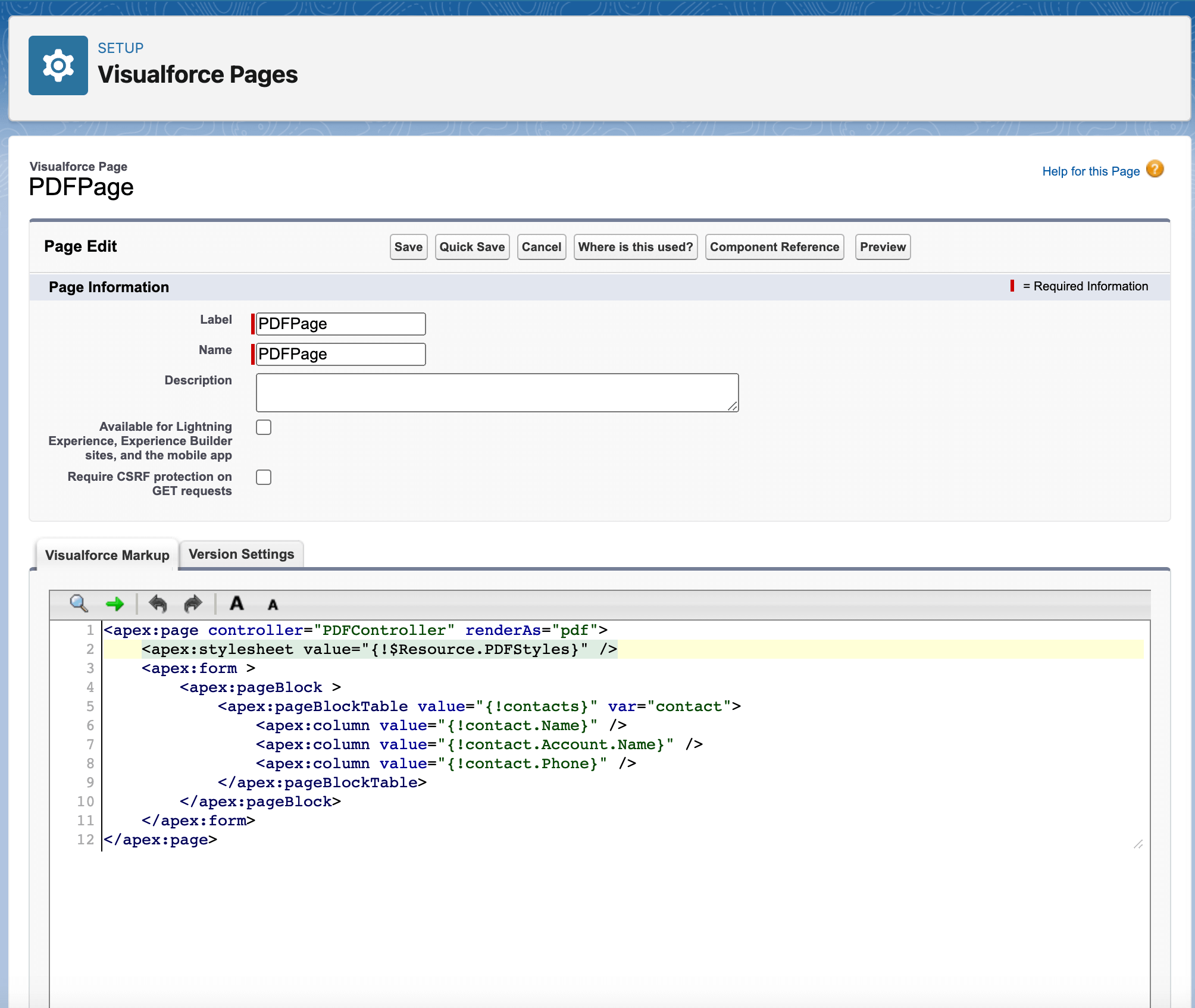This screenshot has width=1195, height=1008.
Task: Switch to the Version Settings tab
Action: click(241, 554)
